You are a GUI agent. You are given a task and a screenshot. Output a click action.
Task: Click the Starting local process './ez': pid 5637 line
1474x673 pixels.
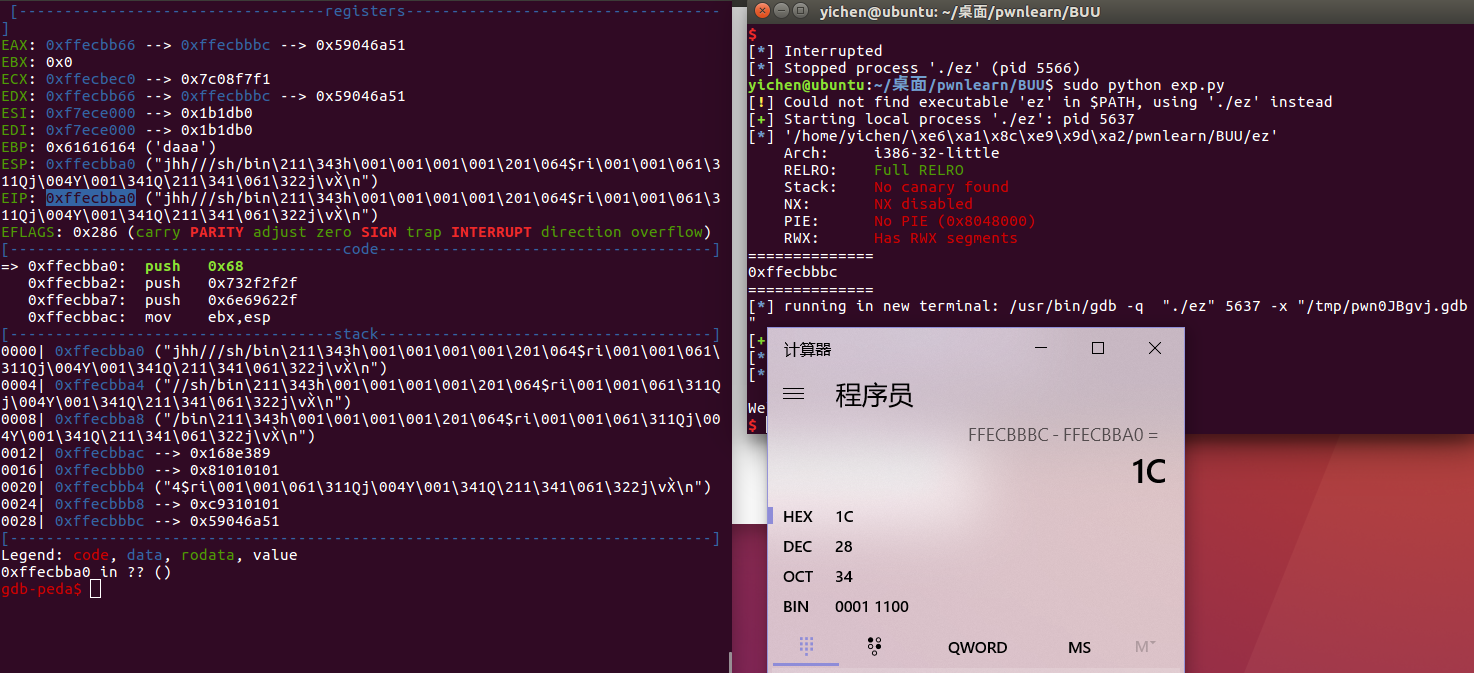tap(941, 119)
